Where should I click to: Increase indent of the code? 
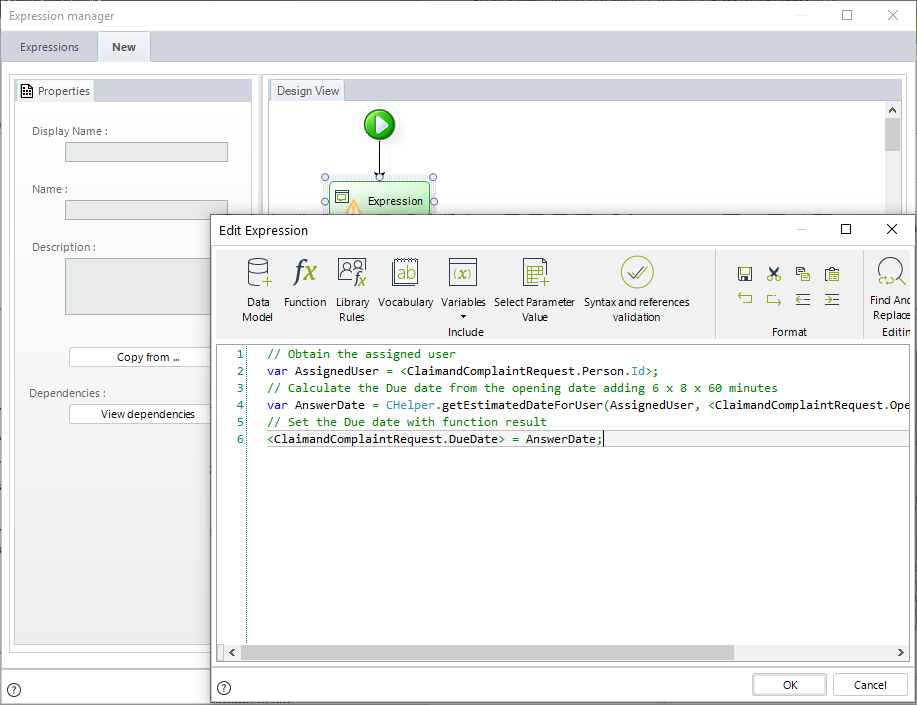832,299
